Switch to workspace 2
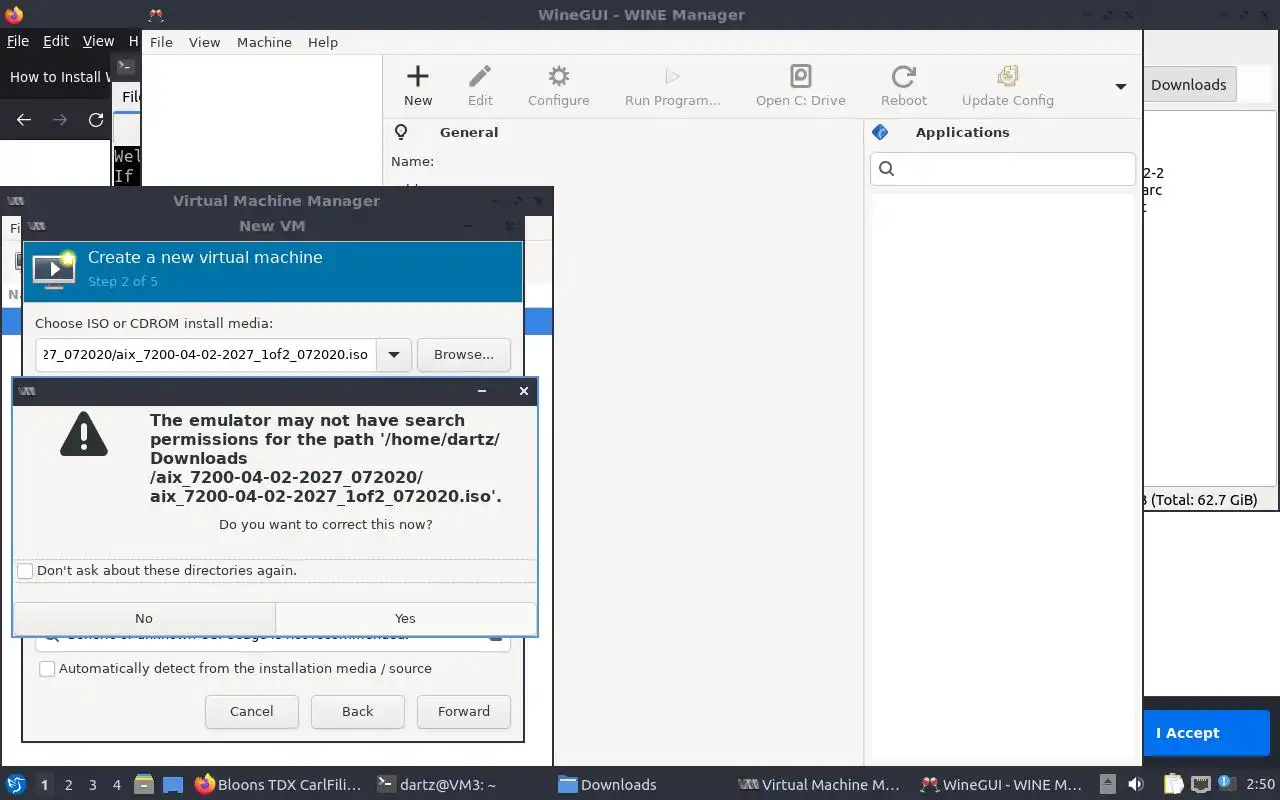 [69, 785]
